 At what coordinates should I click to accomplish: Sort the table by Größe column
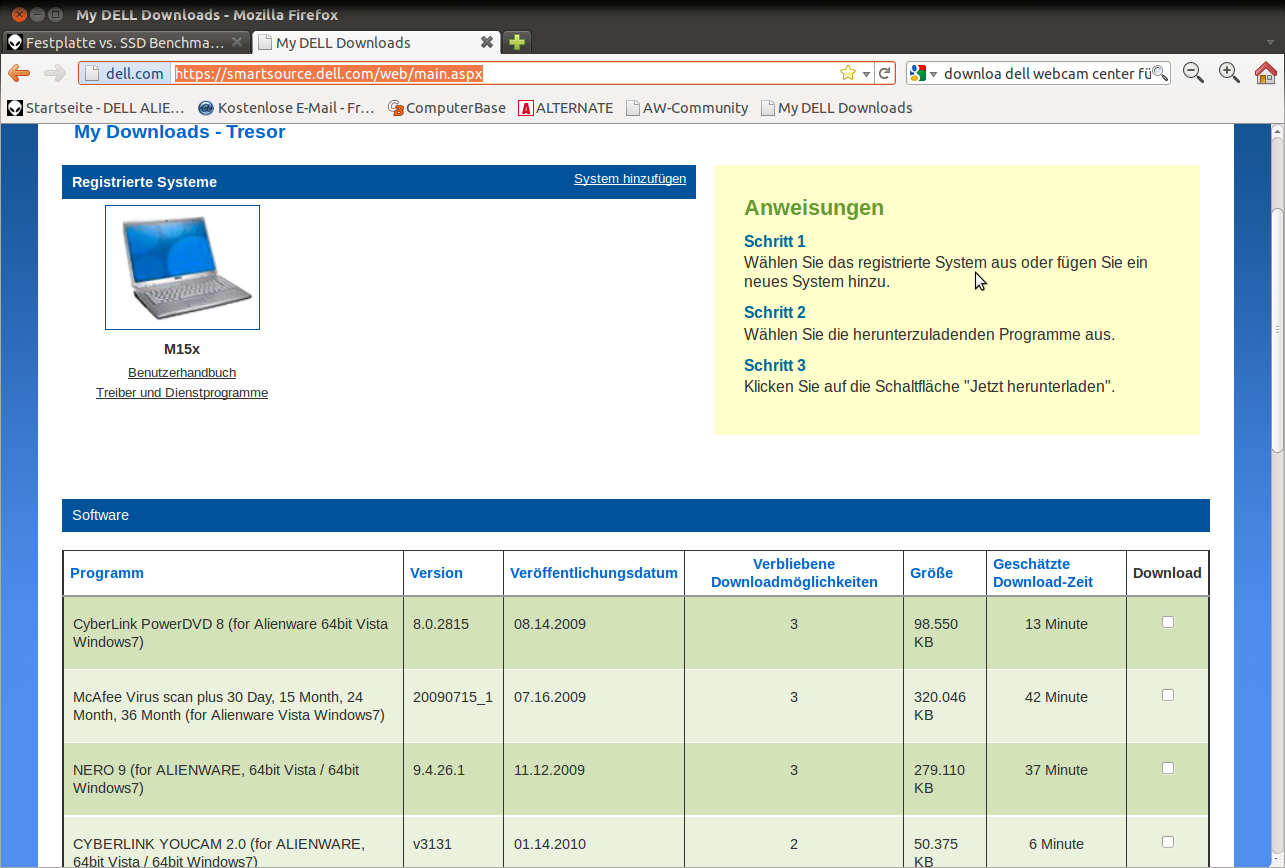click(931, 573)
